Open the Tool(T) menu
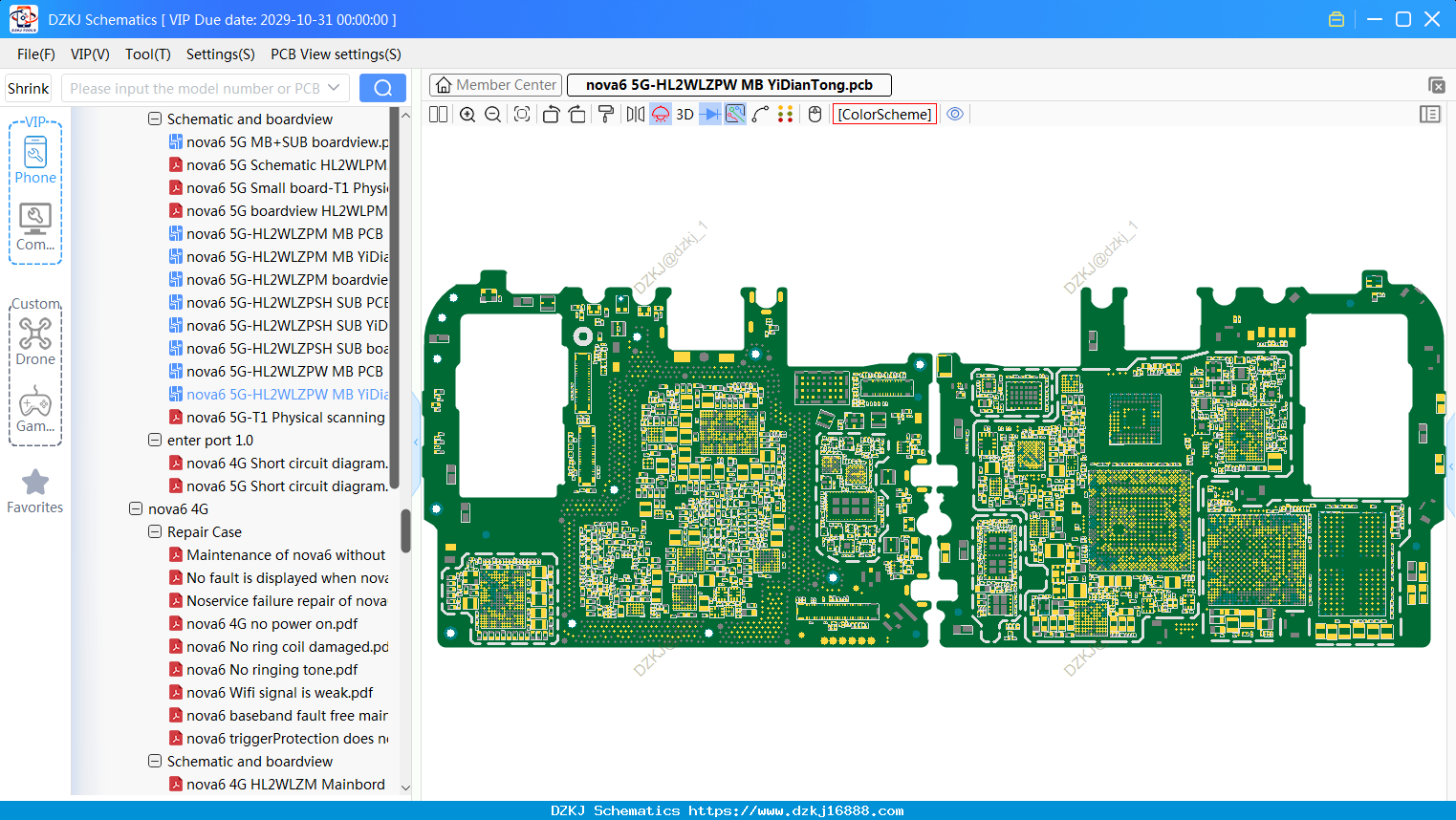This screenshot has width=1456, height=820. tap(148, 54)
